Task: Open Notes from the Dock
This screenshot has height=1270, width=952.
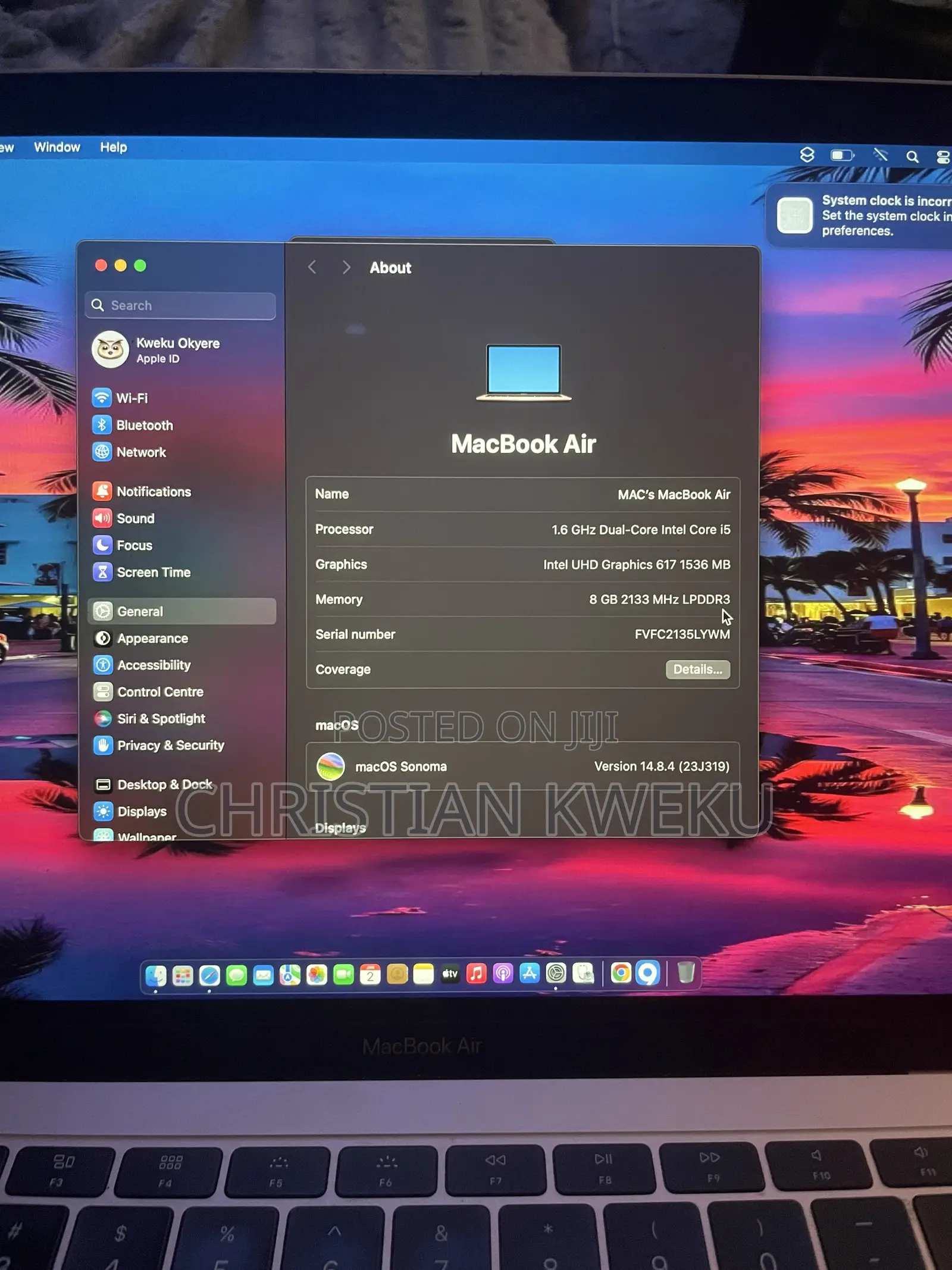Action: [424, 974]
